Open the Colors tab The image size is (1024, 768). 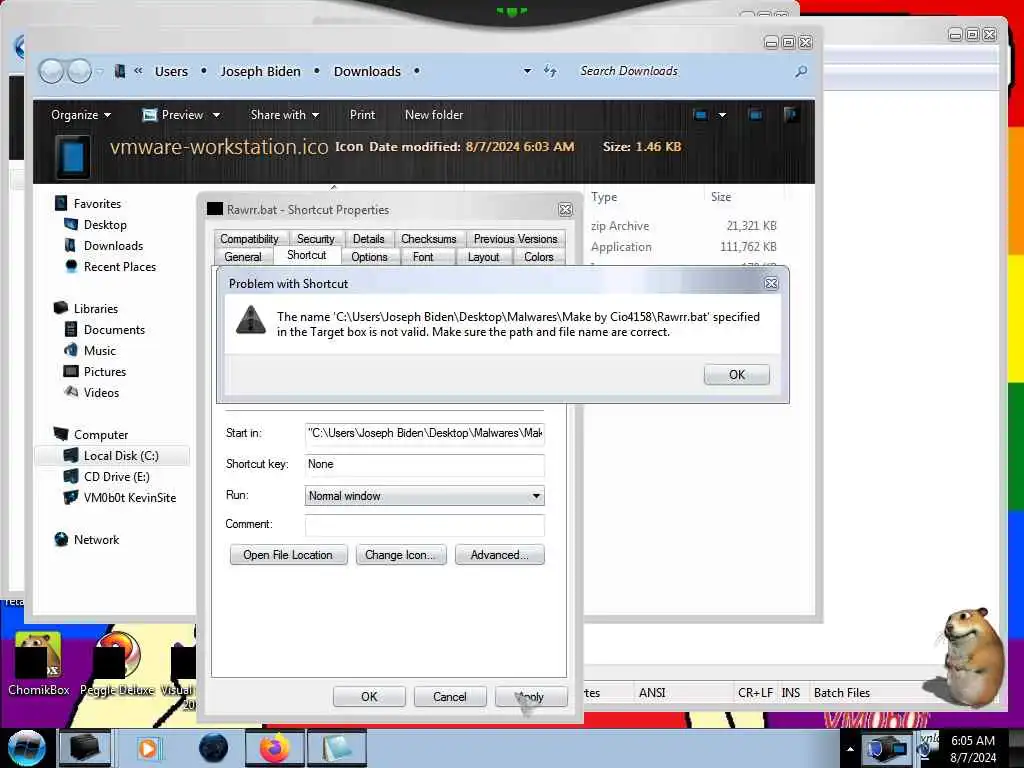[x=539, y=257]
